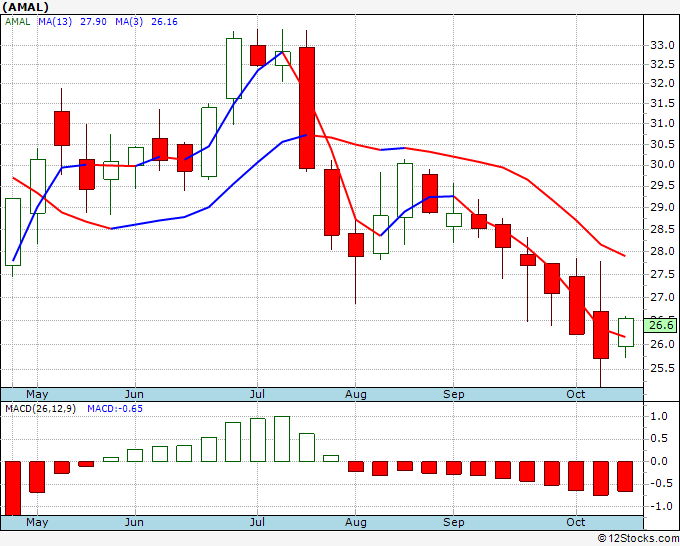Click the Aug label on price chart axis

pos(356,394)
